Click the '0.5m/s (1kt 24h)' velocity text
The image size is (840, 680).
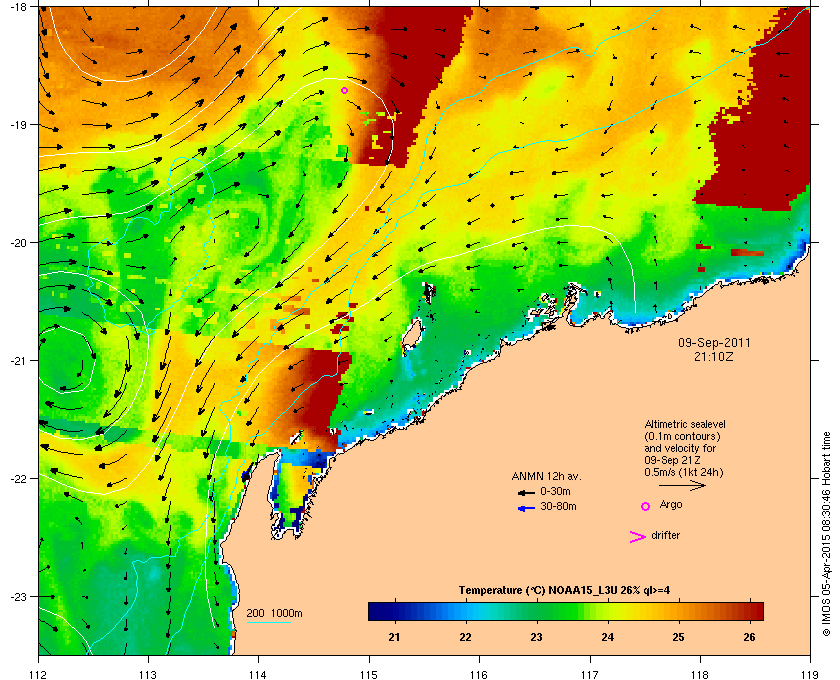coord(684,472)
